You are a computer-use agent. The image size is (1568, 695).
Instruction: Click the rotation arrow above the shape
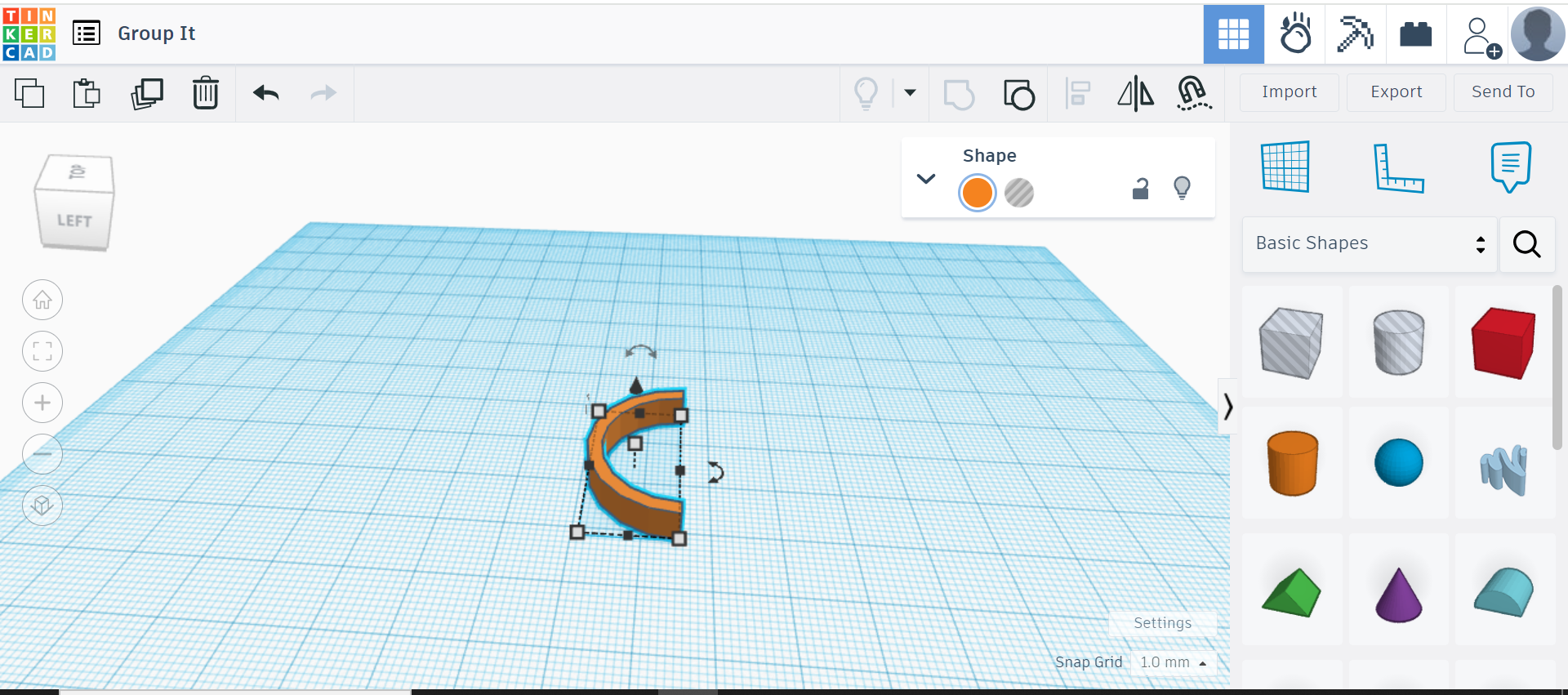pos(640,352)
